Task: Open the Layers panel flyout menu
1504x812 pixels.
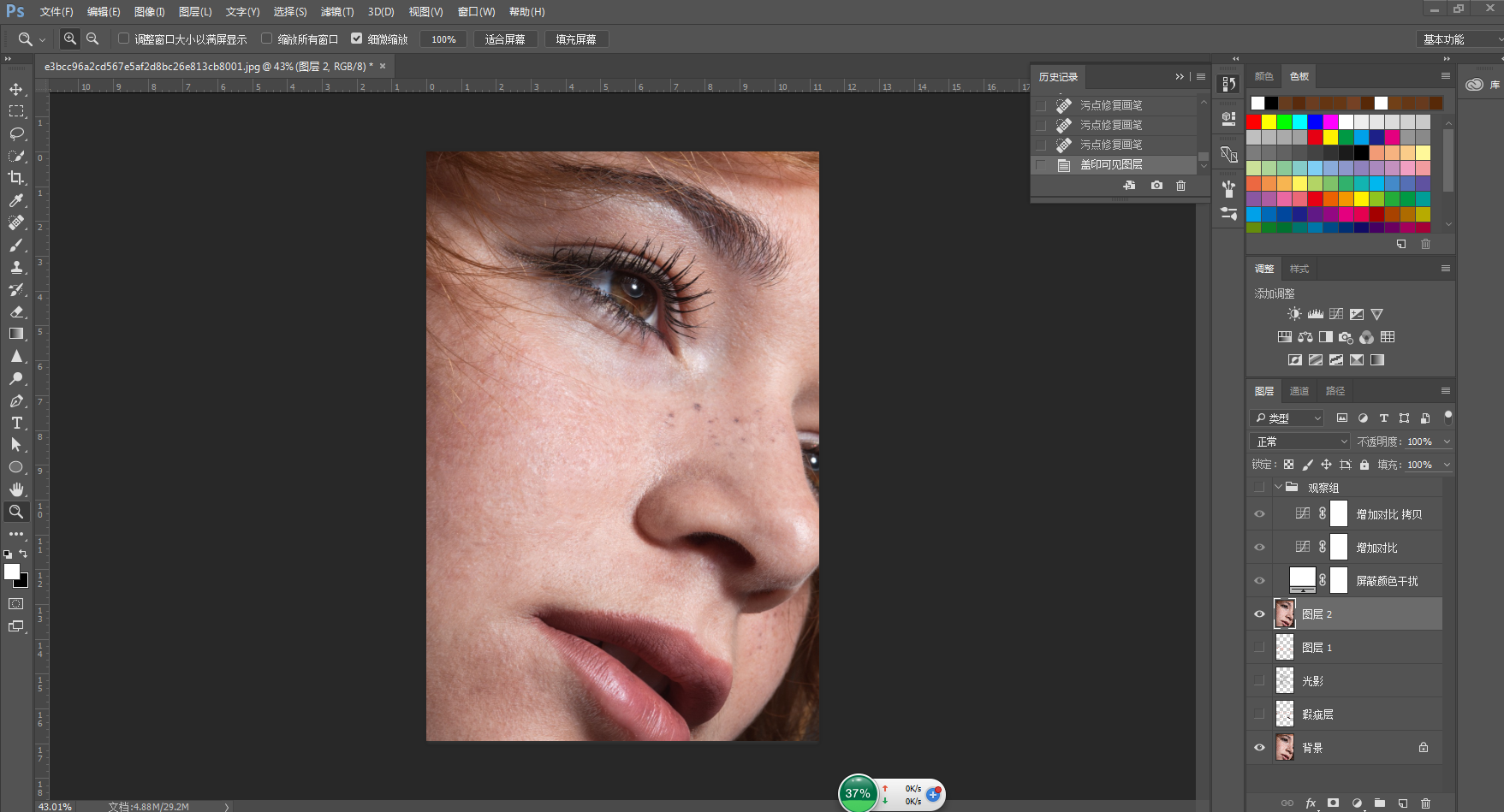Action: tap(1446, 391)
